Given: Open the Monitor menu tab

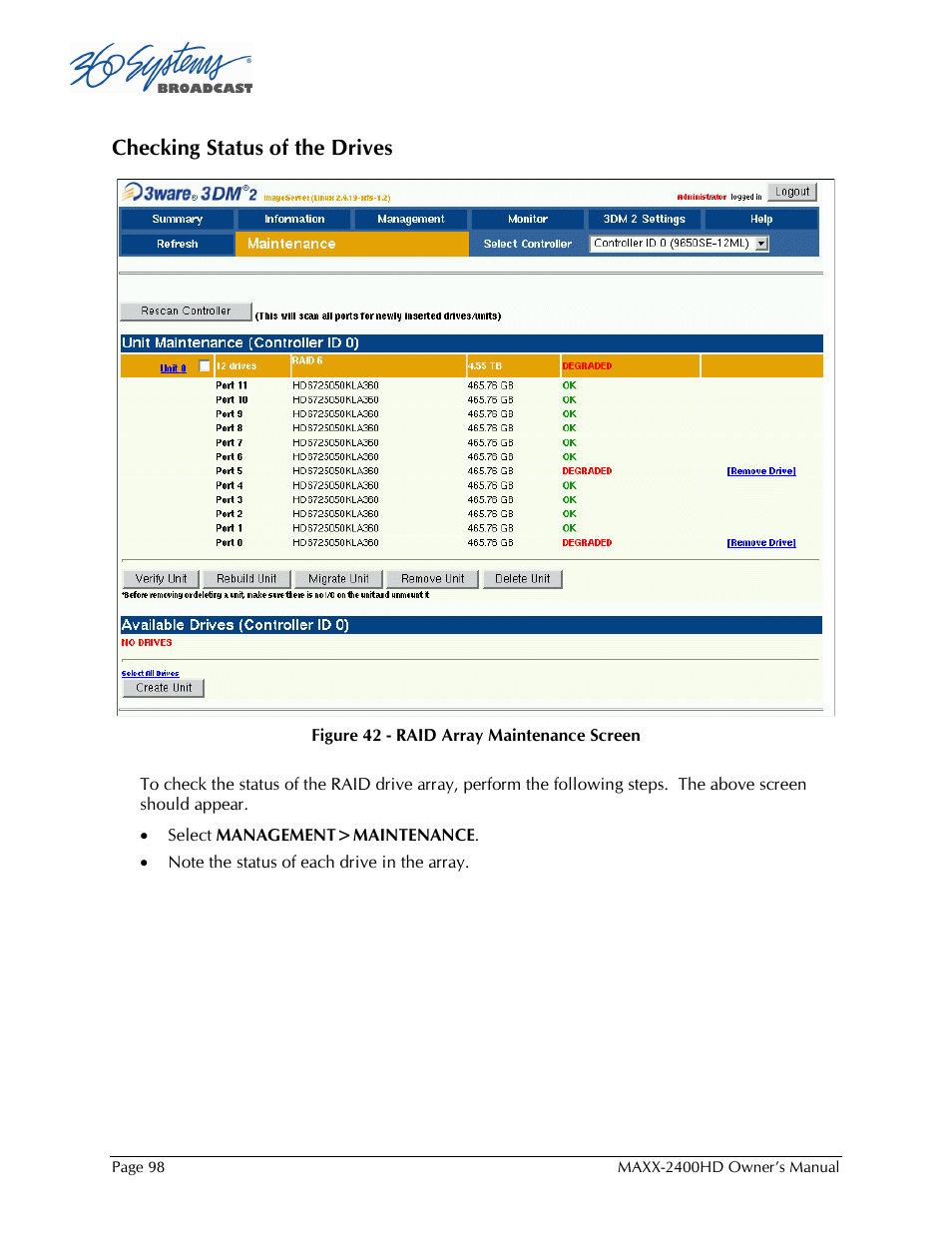Looking at the screenshot, I should (x=528, y=219).
